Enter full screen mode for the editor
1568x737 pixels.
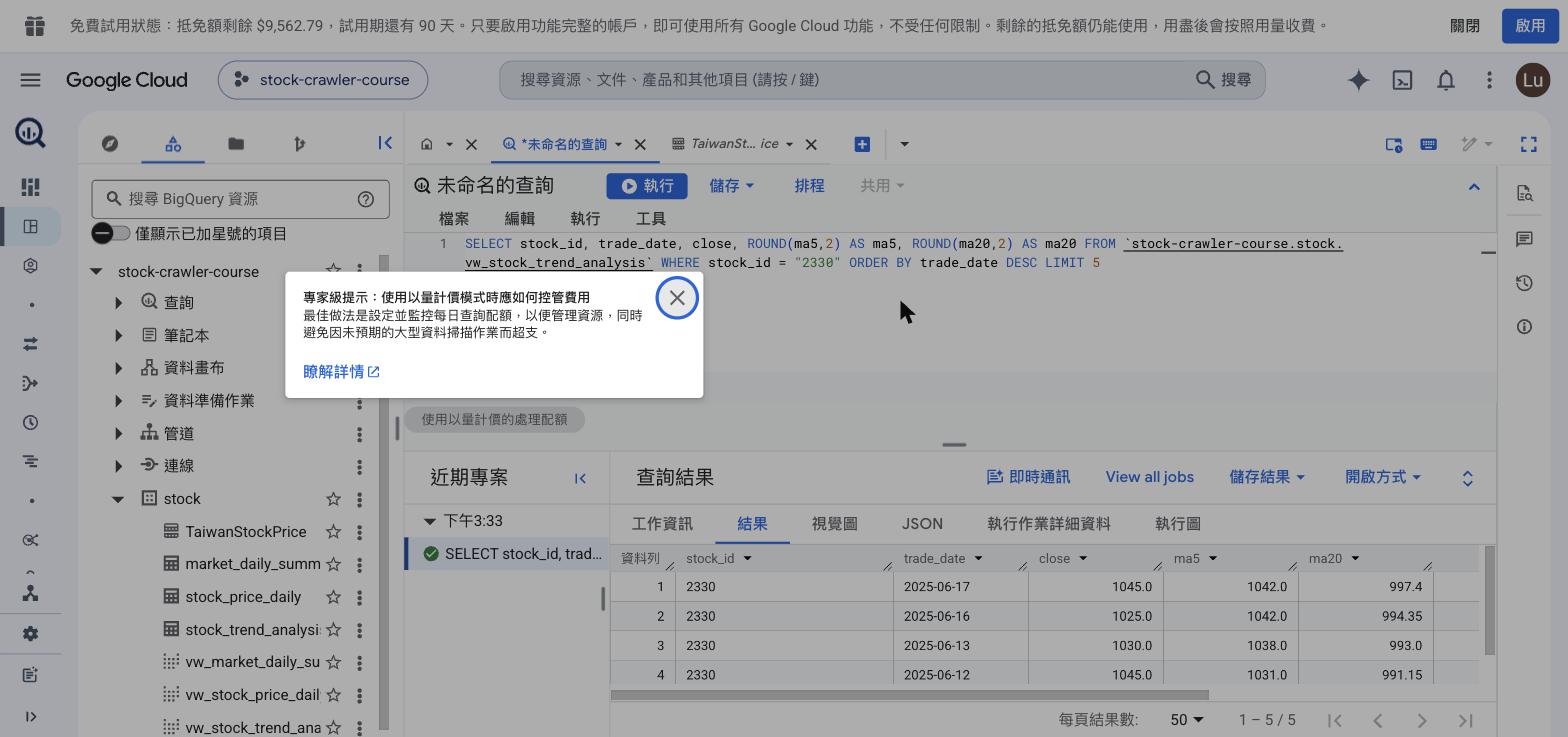click(1528, 144)
